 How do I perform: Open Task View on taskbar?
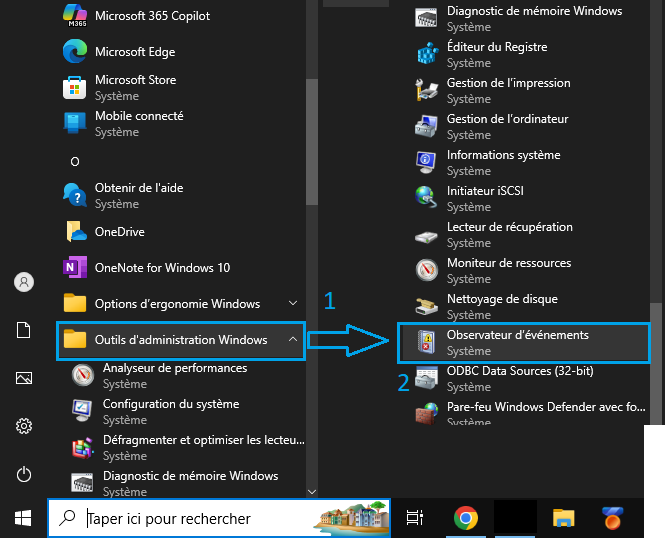point(414,518)
